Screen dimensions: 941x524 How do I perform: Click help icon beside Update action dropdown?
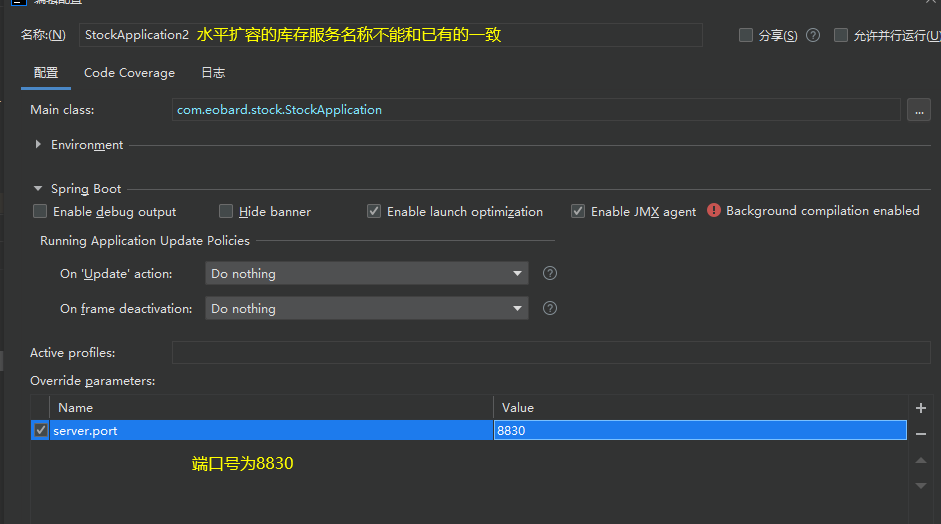[549, 273]
